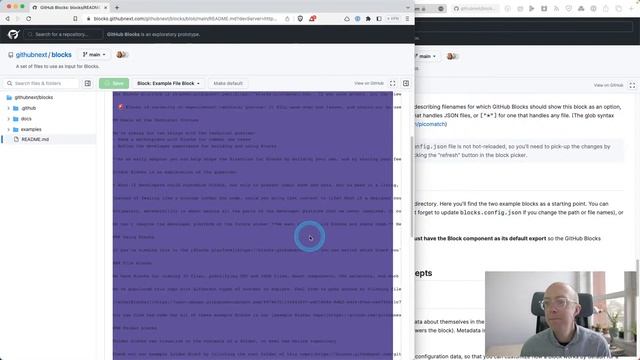
Task: Click the blue circular extension icon
Action: coord(358,19)
